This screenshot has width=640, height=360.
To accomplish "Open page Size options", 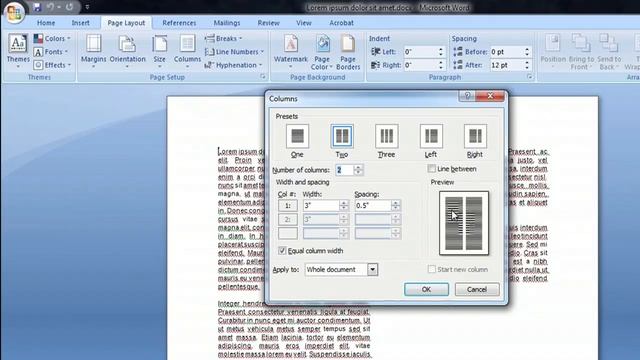I will click(160, 51).
